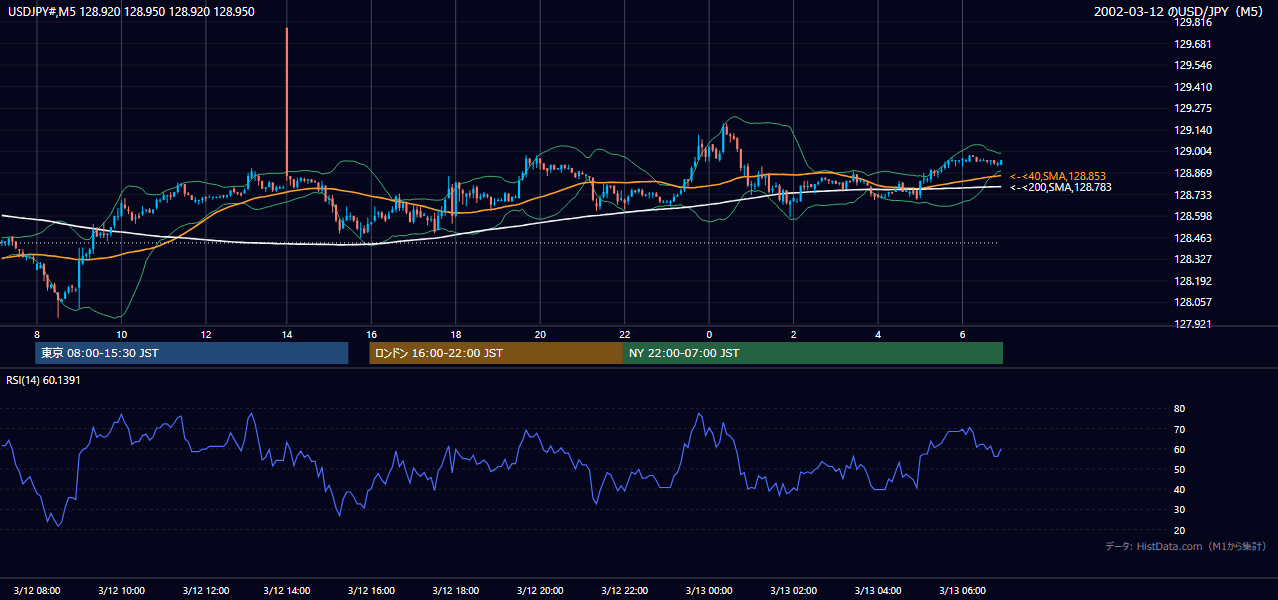Click bottom time label 3/13 04:00
Viewport: 1278px width, 600px height.
coord(878,590)
